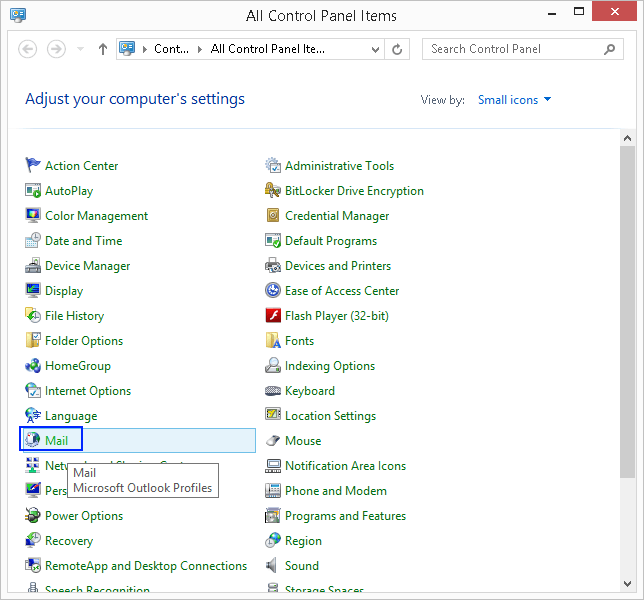The width and height of the screenshot is (644, 600).
Task: Open the Display icon
Action: pos(32,291)
